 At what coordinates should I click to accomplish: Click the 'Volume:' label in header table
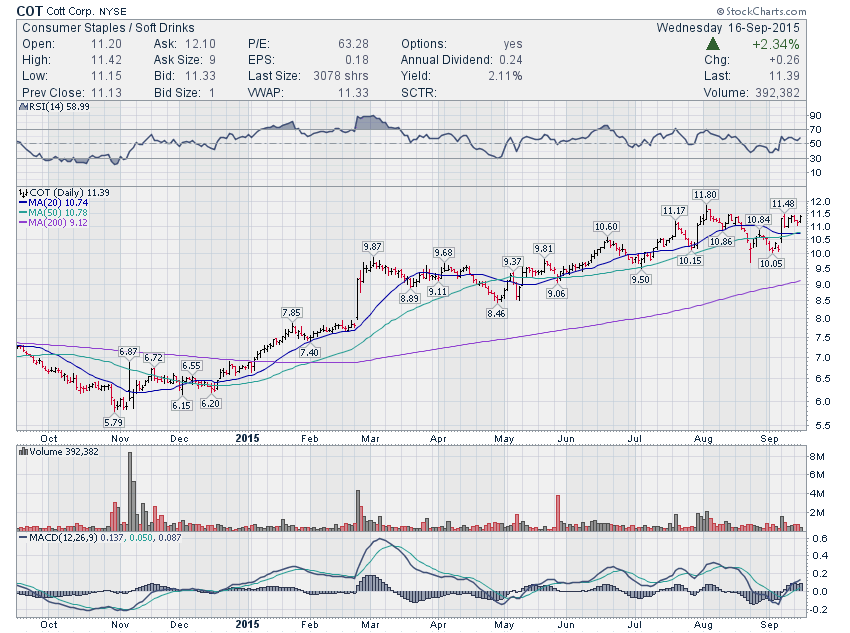pyautogui.click(x=726, y=93)
